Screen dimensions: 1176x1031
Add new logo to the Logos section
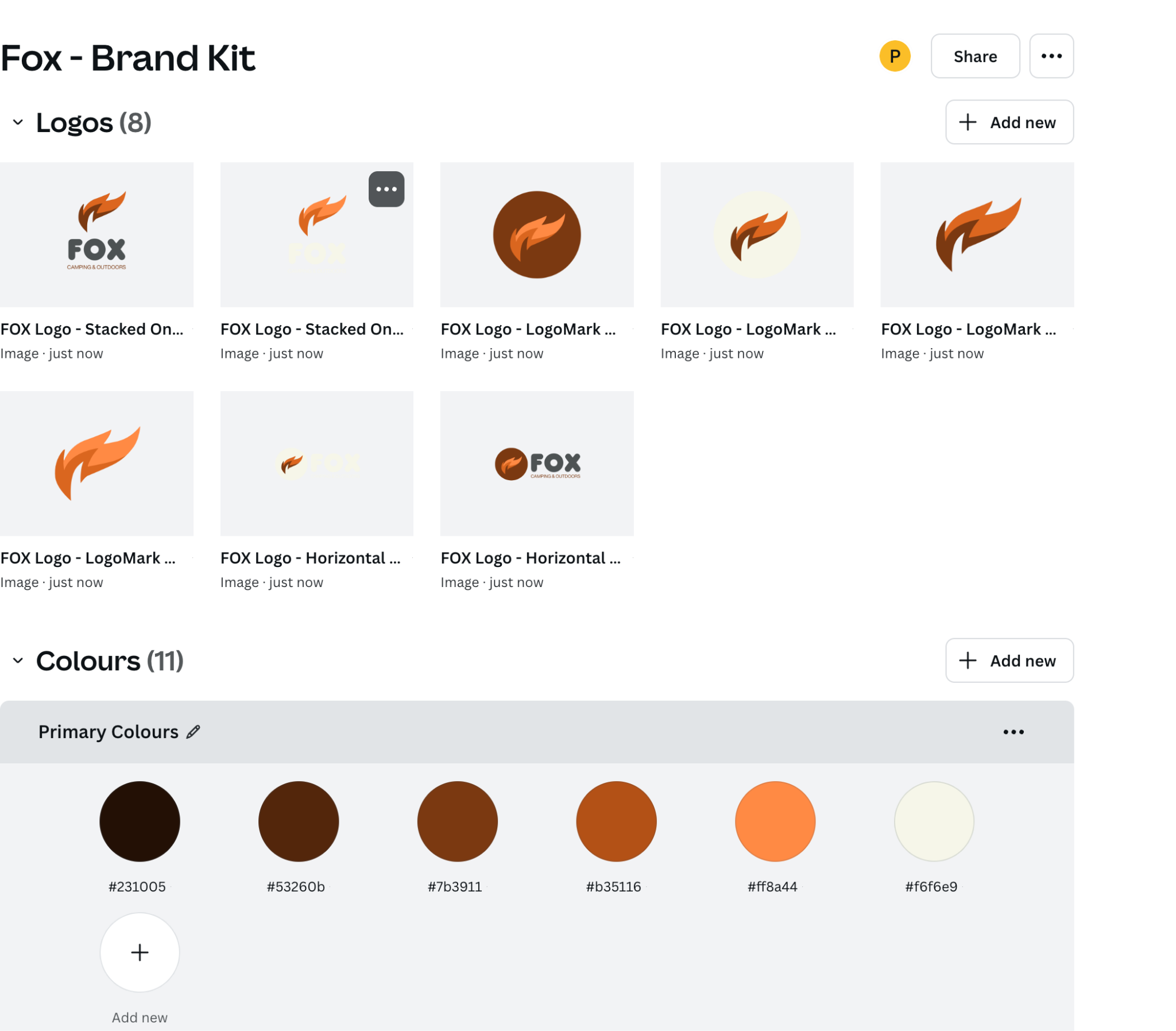[x=1009, y=122]
